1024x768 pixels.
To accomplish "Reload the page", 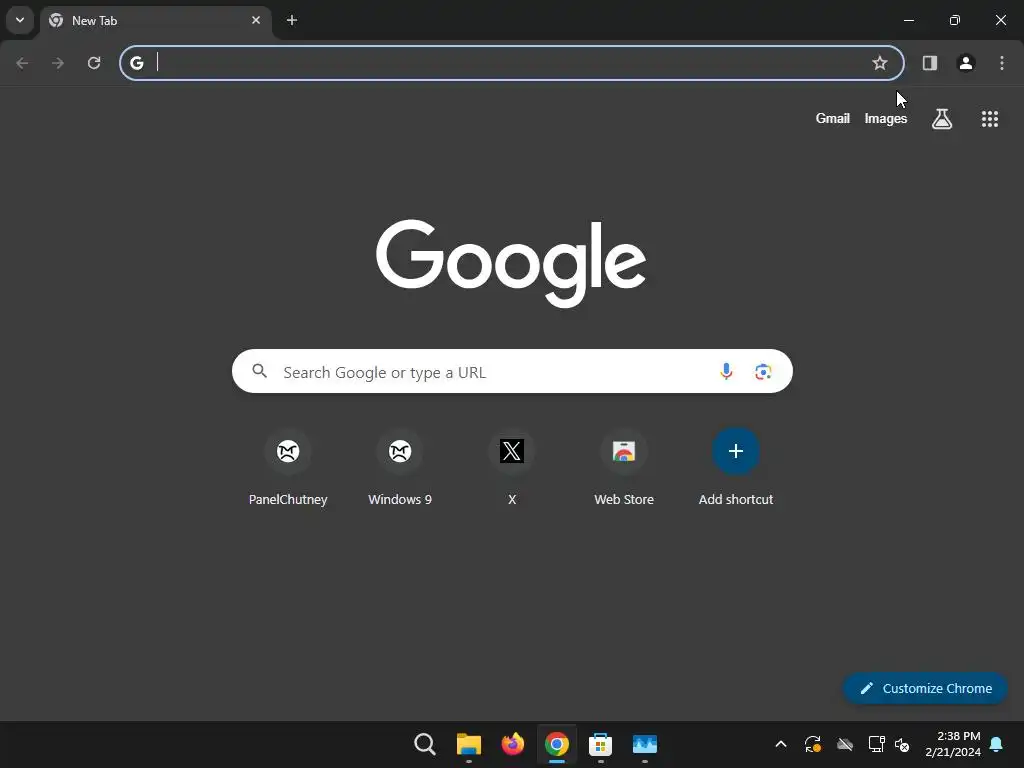I will (x=94, y=63).
